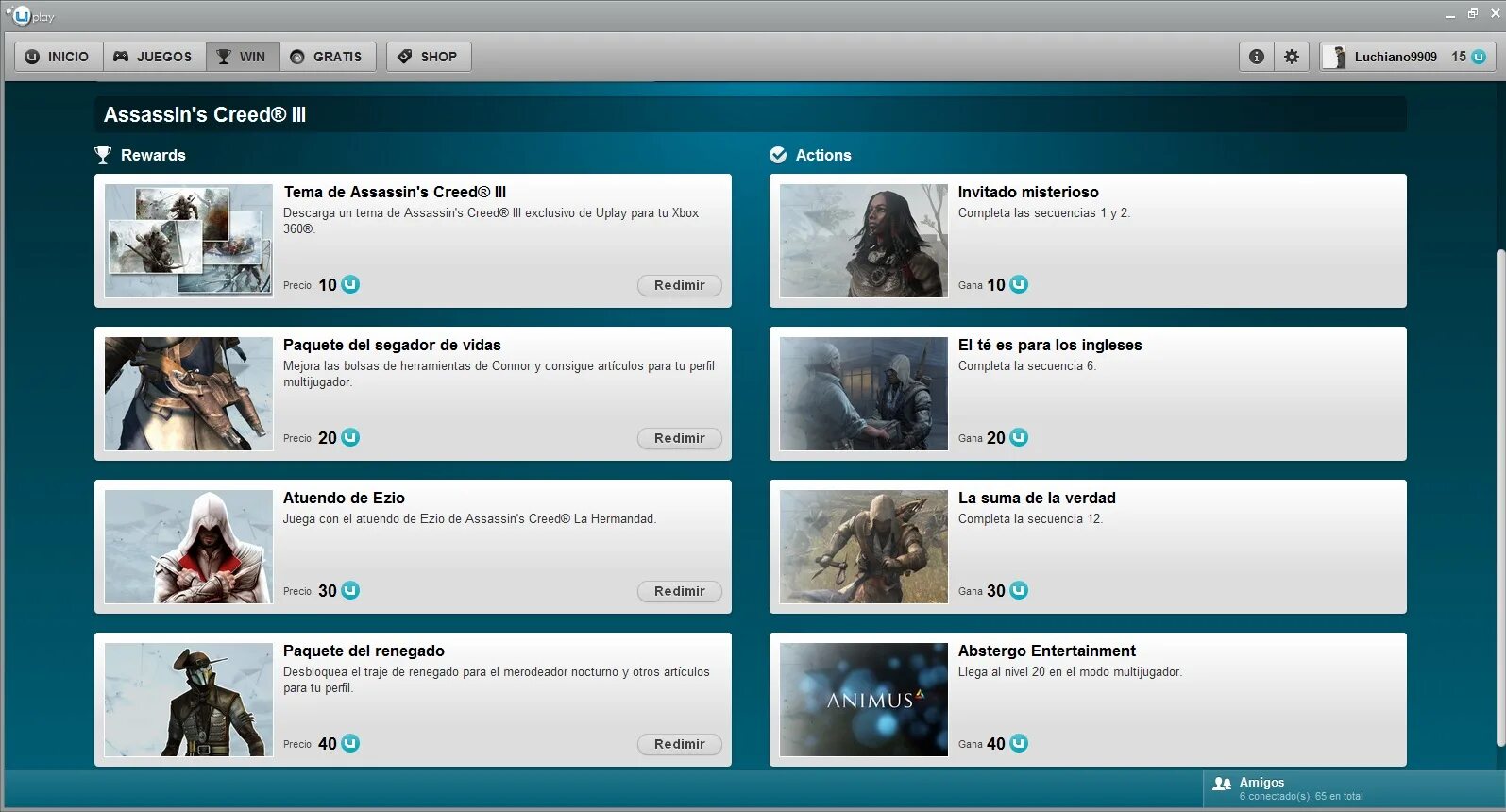Select the WIN tab
The image size is (1506, 812).
(x=243, y=57)
